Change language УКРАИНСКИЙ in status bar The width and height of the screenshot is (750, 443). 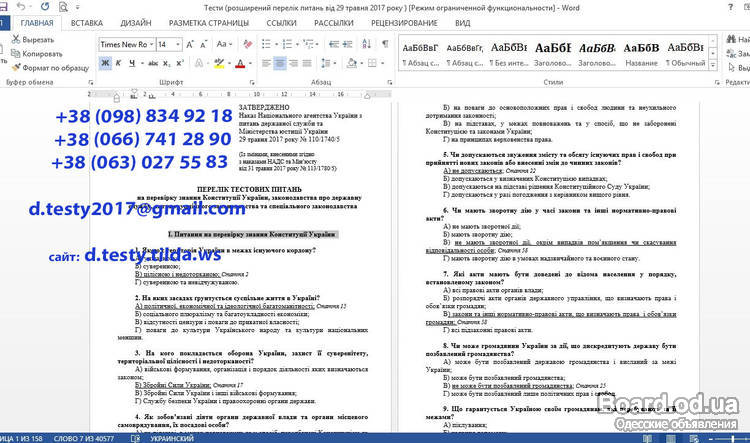point(172,438)
